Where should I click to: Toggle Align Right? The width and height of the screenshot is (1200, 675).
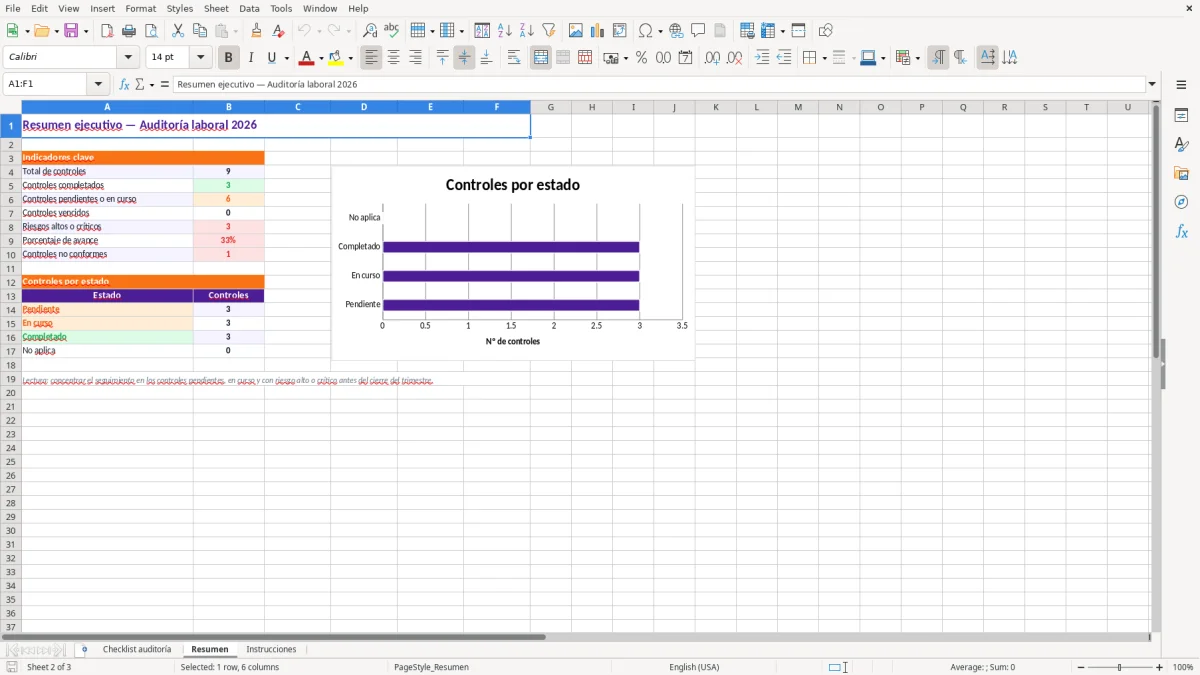click(415, 58)
